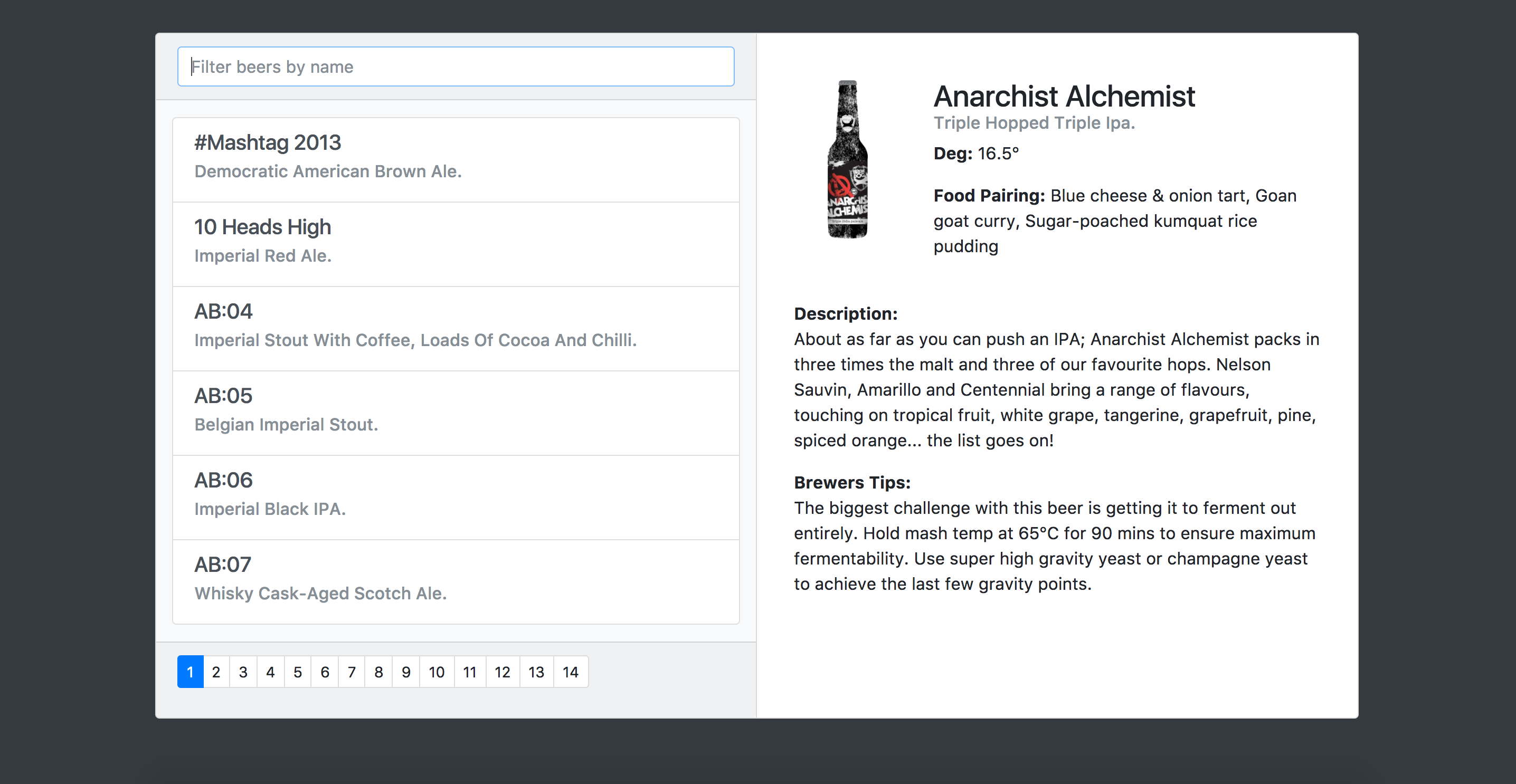This screenshot has width=1516, height=784.
Task: Click the Anarchist Alchemist bottle image
Action: coord(847,159)
